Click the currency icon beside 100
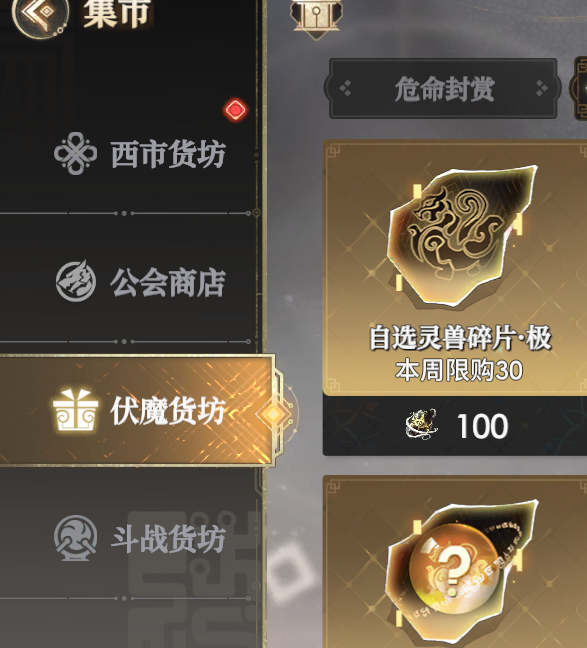587x648 pixels. pyautogui.click(x=421, y=424)
